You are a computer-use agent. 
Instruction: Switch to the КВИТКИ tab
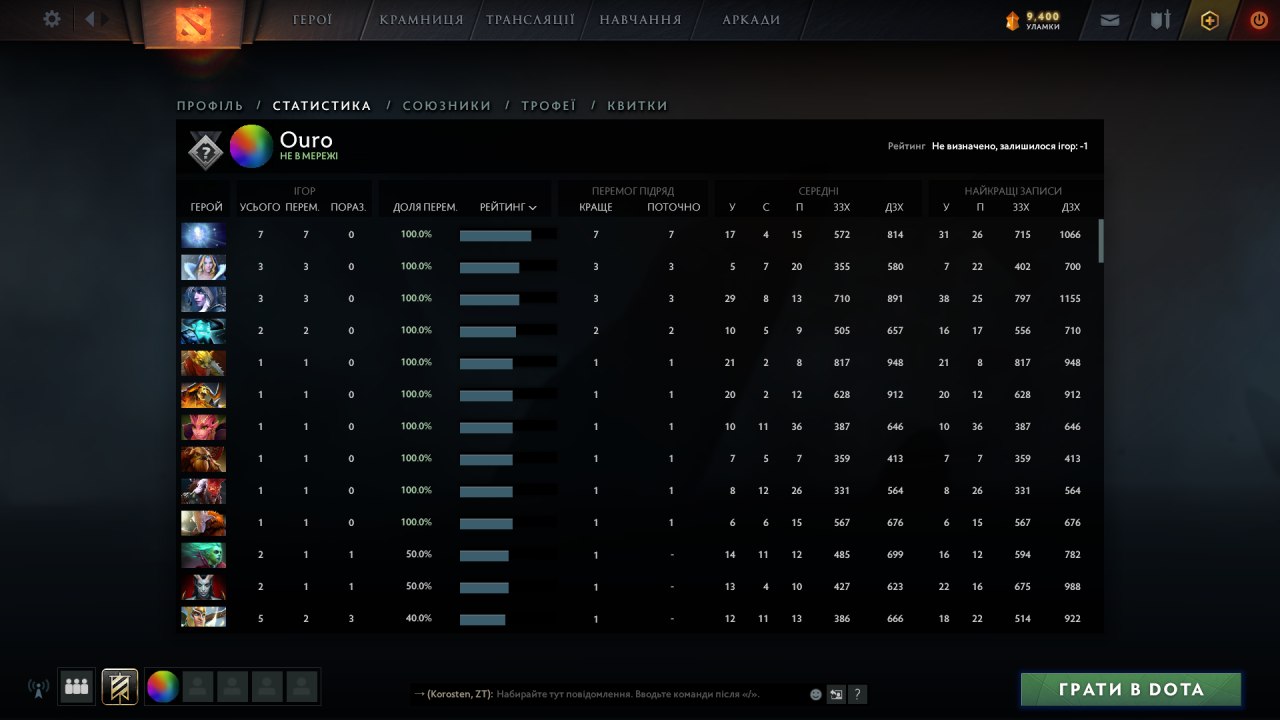(x=637, y=105)
